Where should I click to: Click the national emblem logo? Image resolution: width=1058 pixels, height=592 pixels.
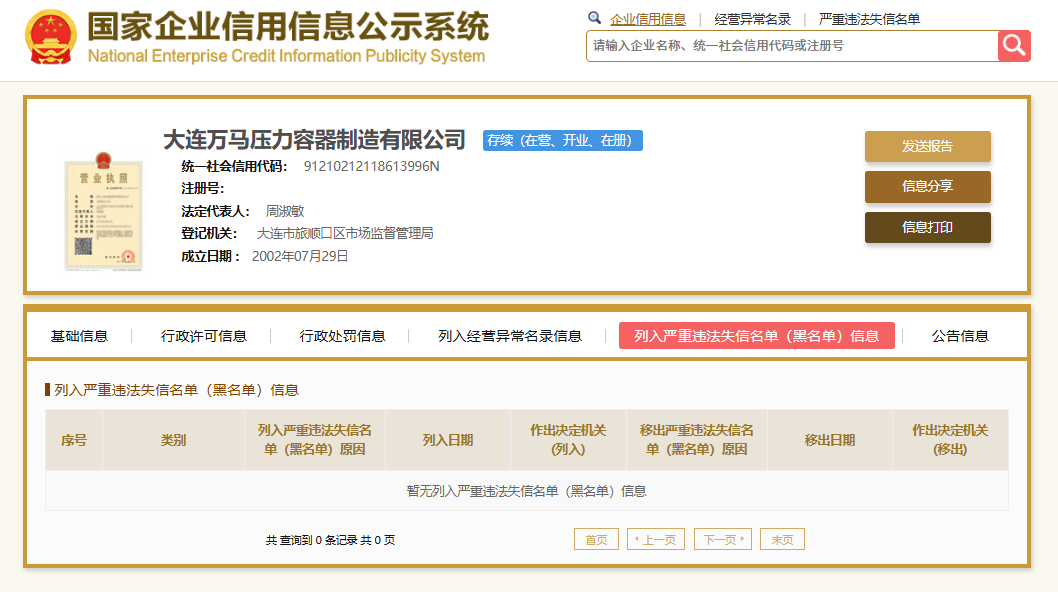click(x=51, y=37)
